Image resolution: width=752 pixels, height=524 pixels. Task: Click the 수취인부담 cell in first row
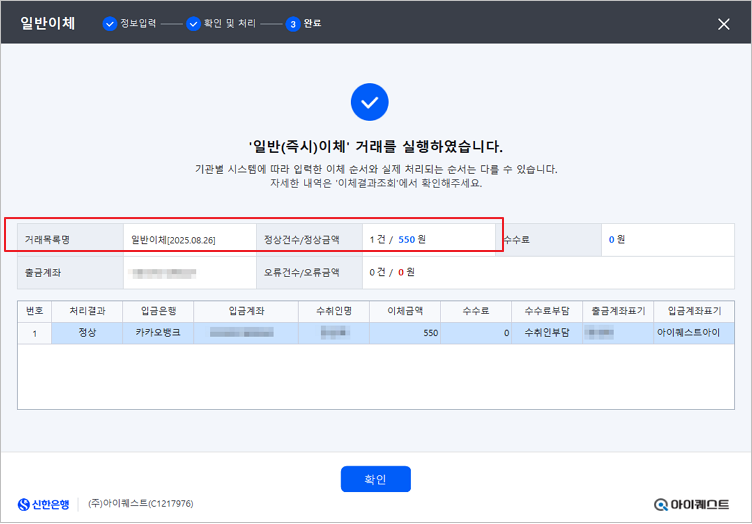pyautogui.click(x=545, y=332)
